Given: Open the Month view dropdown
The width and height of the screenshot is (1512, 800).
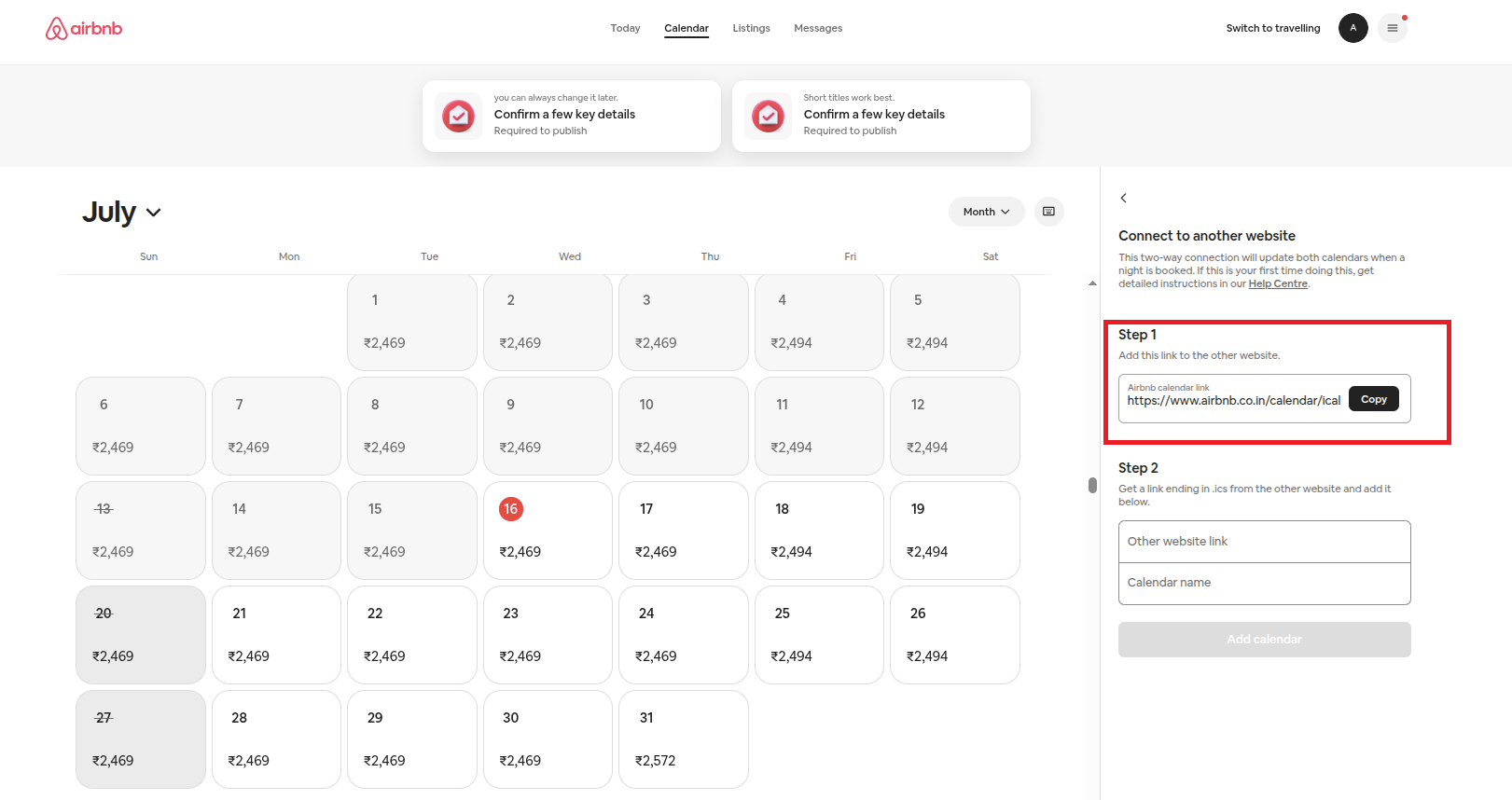Looking at the screenshot, I should click(986, 212).
